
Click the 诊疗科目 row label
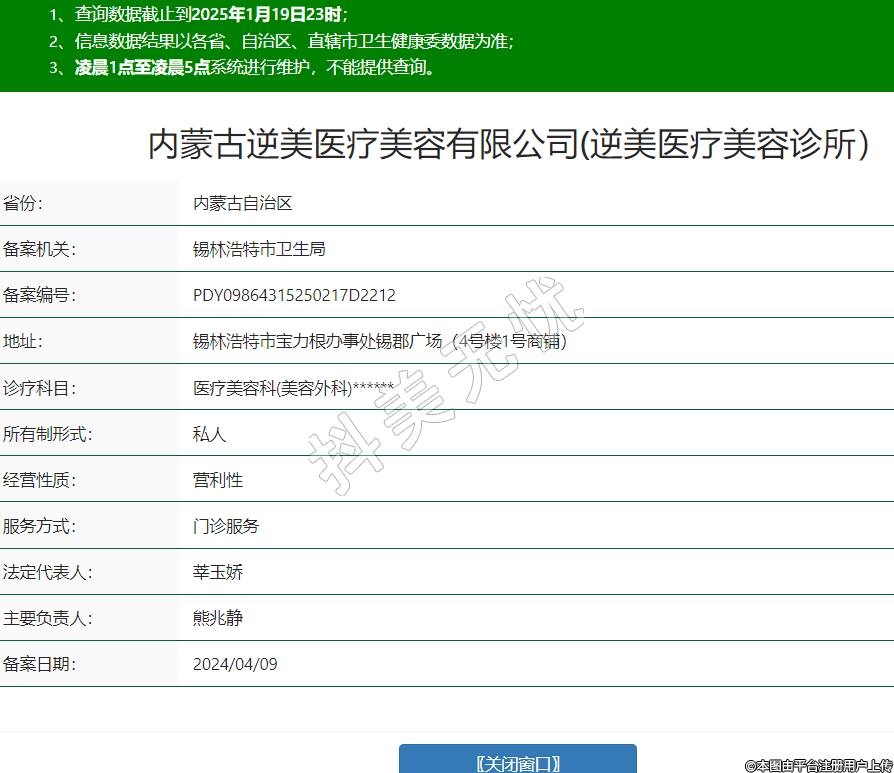tap(39, 388)
